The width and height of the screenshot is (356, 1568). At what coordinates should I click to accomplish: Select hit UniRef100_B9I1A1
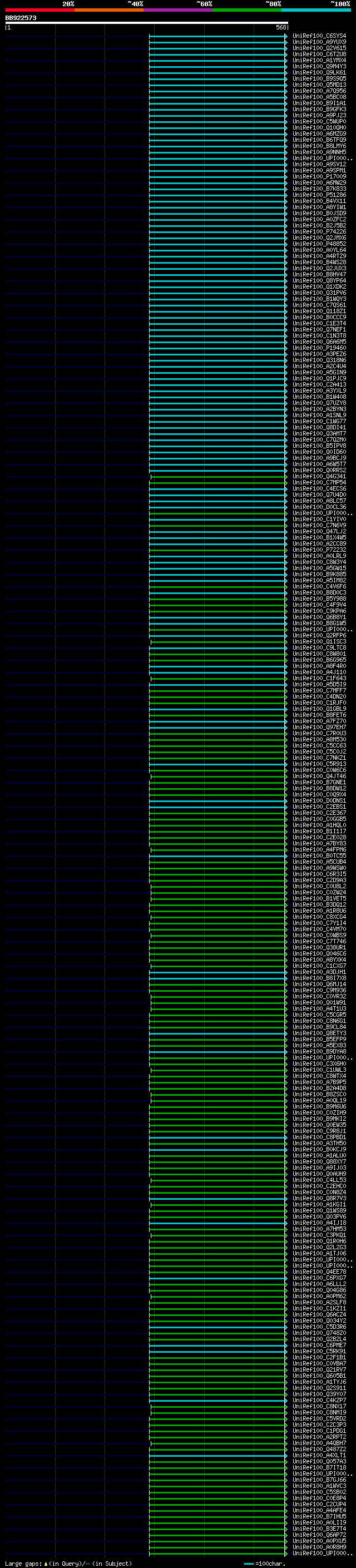pyautogui.click(x=319, y=103)
